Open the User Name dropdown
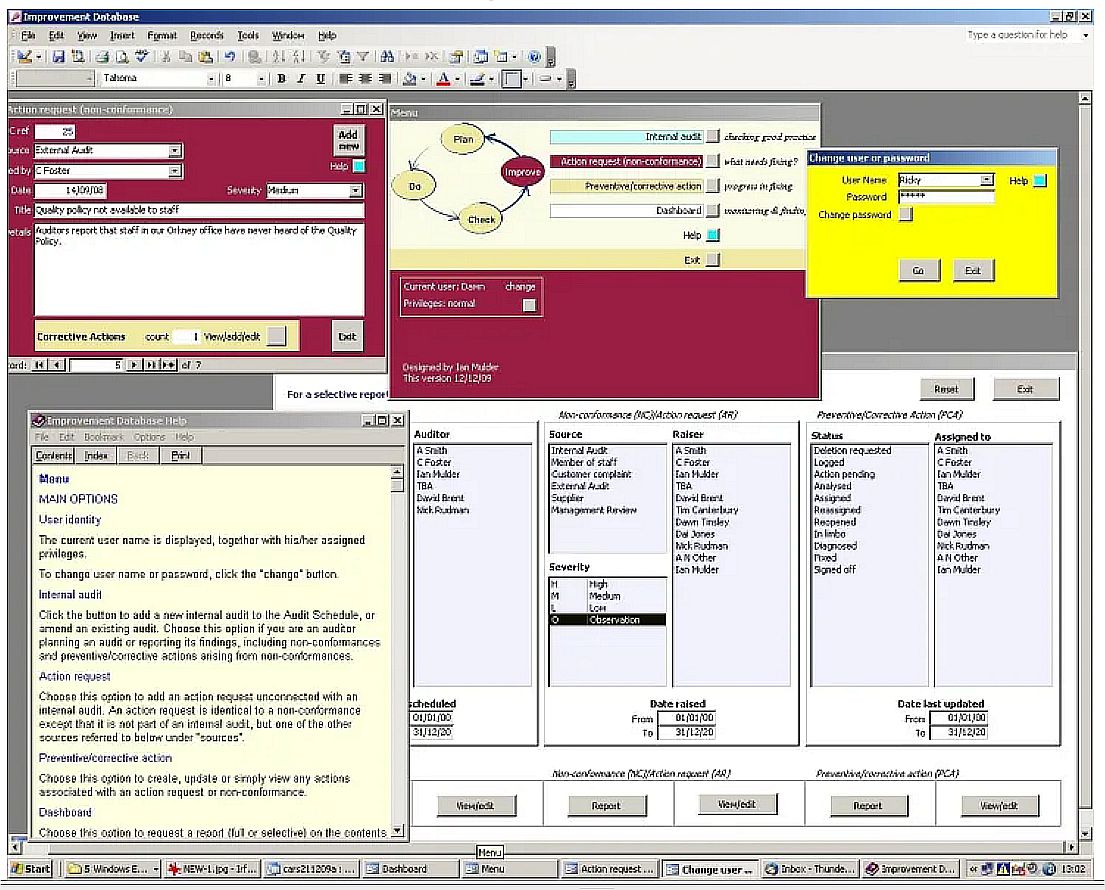1105x890 pixels. 987,180
